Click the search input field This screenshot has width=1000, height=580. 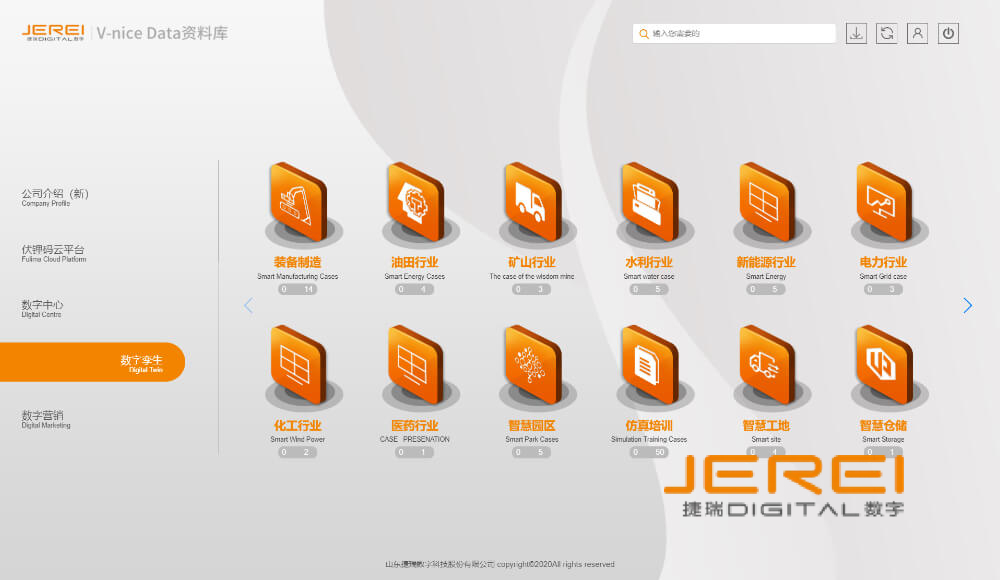740,34
